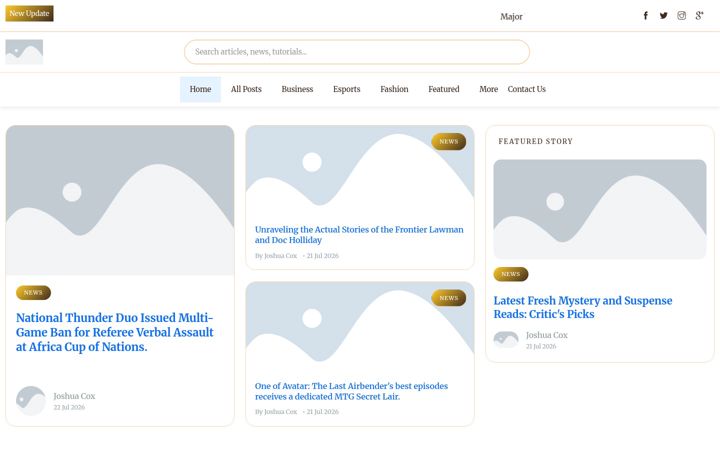Click Joshua Cox avatar on National Thunder card

point(31,400)
